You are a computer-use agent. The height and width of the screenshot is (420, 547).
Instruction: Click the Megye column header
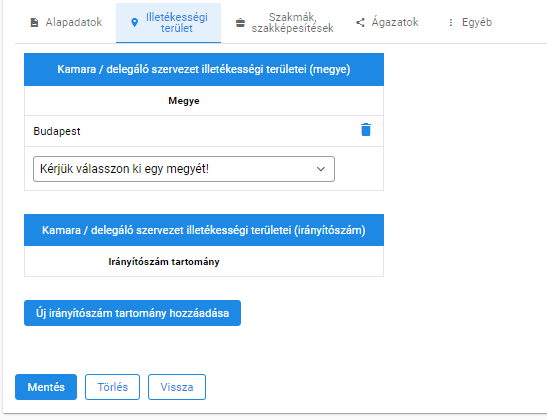[x=184, y=101]
